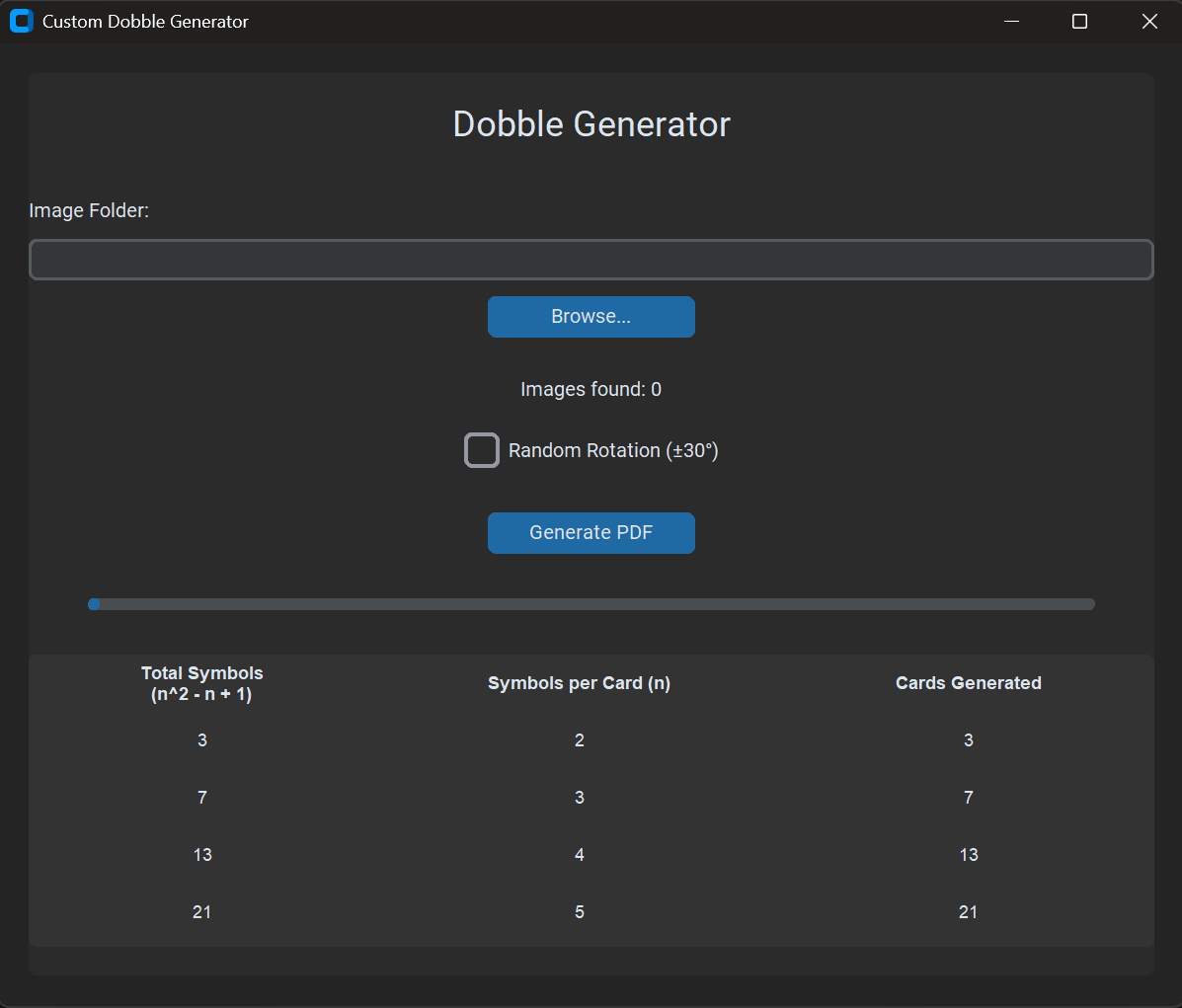Select Total Symbols value 13

(x=202, y=855)
